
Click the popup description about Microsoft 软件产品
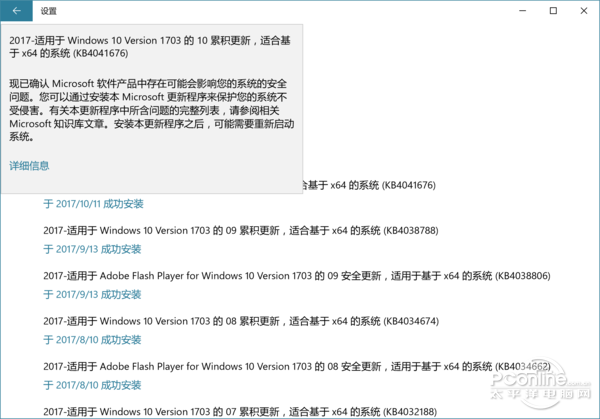point(152,110)
